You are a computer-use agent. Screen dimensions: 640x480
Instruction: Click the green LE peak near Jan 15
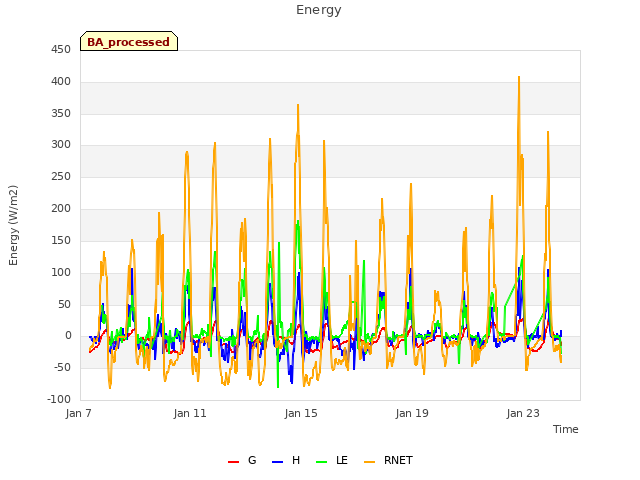click(x=298, y=222)
